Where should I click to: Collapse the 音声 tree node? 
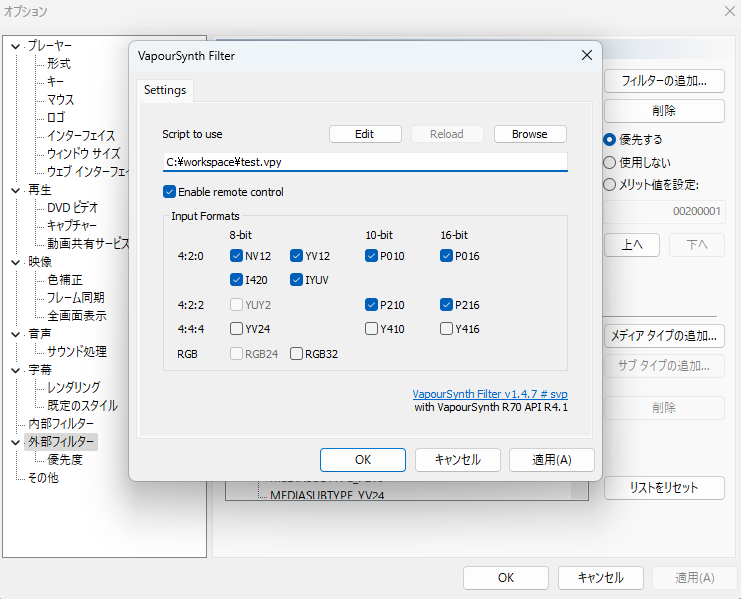coord(15,334)
